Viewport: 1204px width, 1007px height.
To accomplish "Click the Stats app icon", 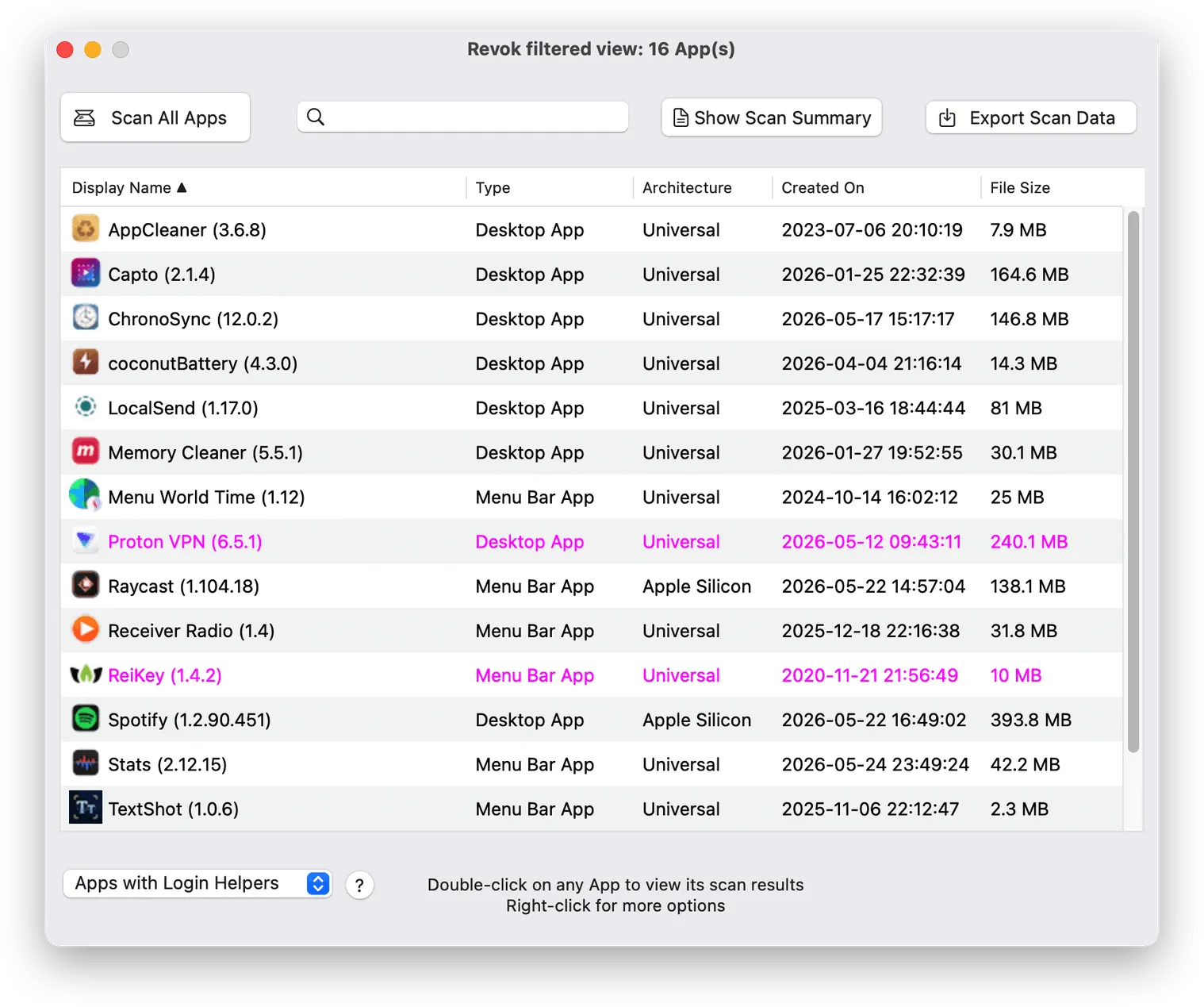I will tap(86, 763).
